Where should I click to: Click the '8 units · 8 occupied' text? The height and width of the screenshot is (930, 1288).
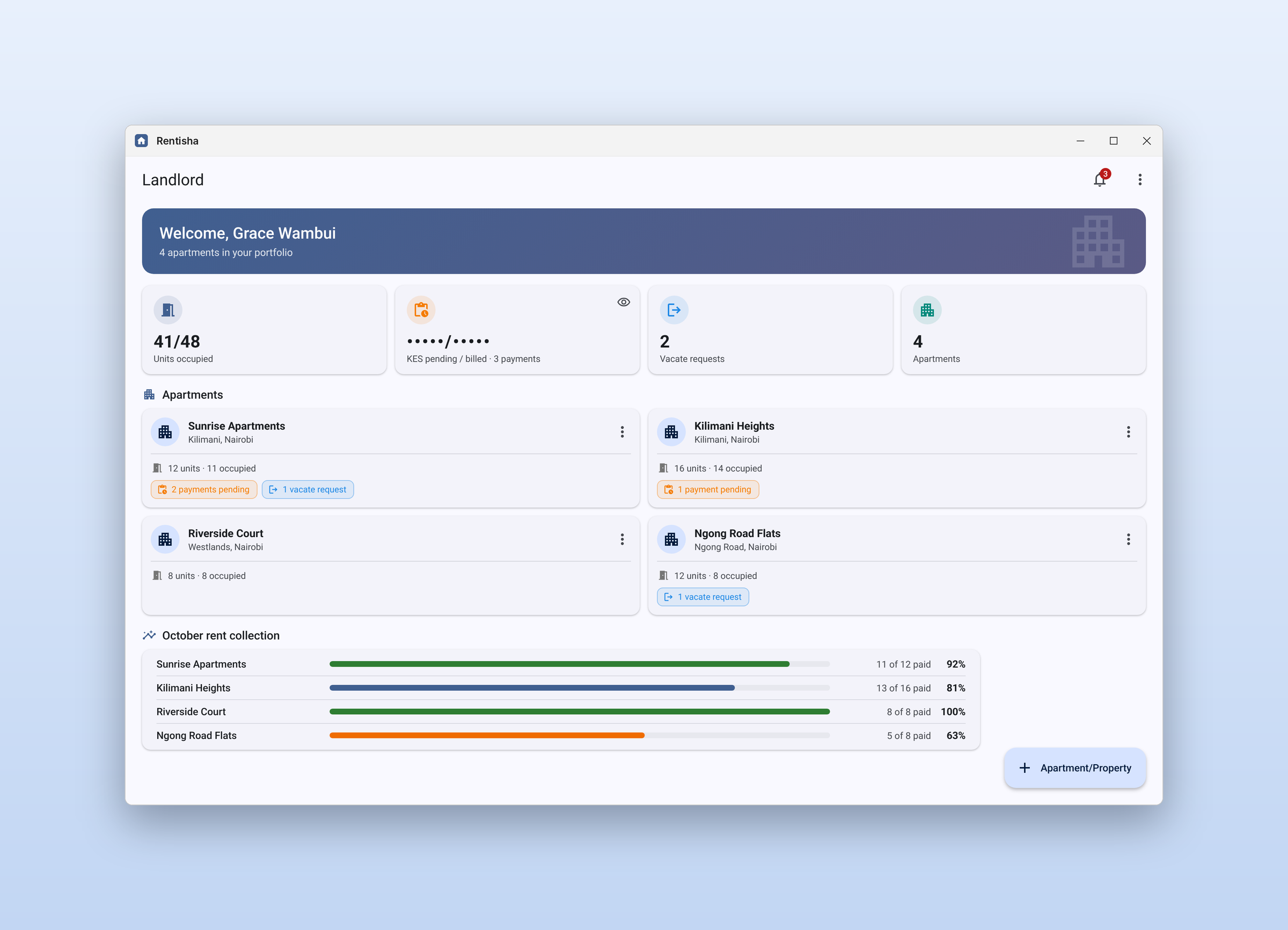point(207,576)
